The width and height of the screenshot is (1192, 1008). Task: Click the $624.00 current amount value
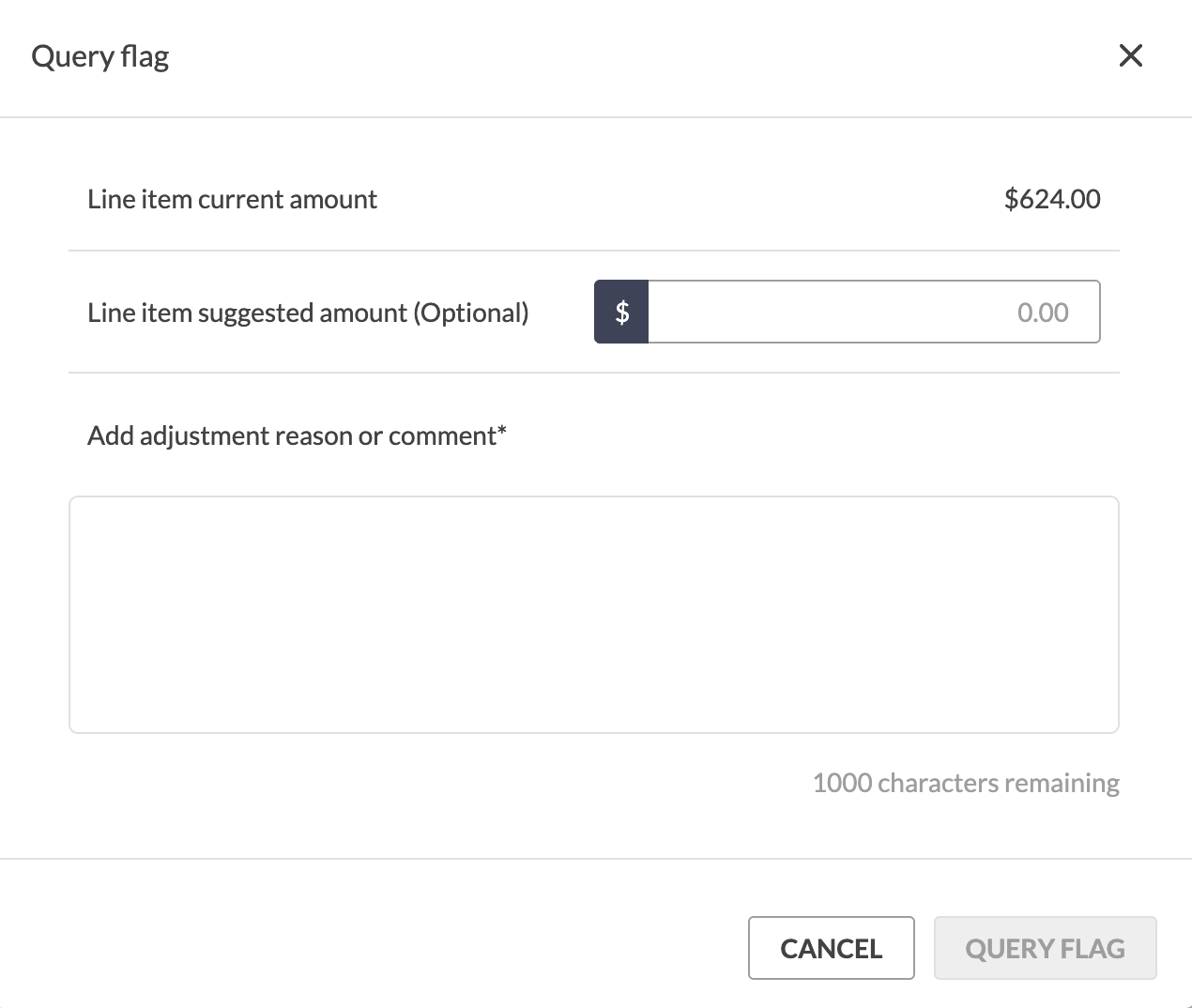tap(1052, 199)
